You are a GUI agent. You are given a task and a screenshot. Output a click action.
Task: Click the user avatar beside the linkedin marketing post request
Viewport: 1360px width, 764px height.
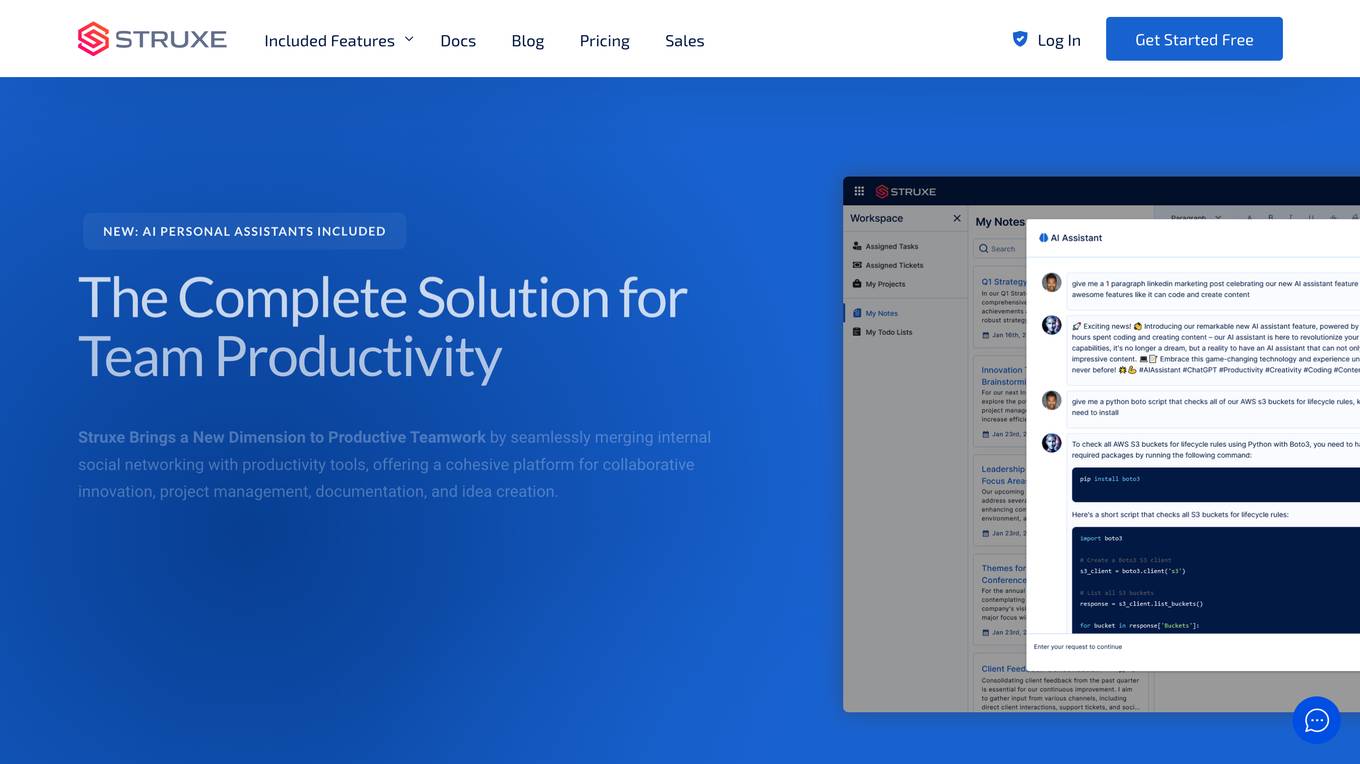[1051, 283]
